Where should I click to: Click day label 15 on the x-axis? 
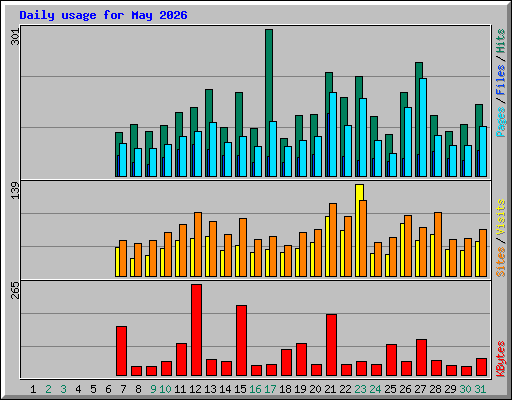[x=240, y=389]
